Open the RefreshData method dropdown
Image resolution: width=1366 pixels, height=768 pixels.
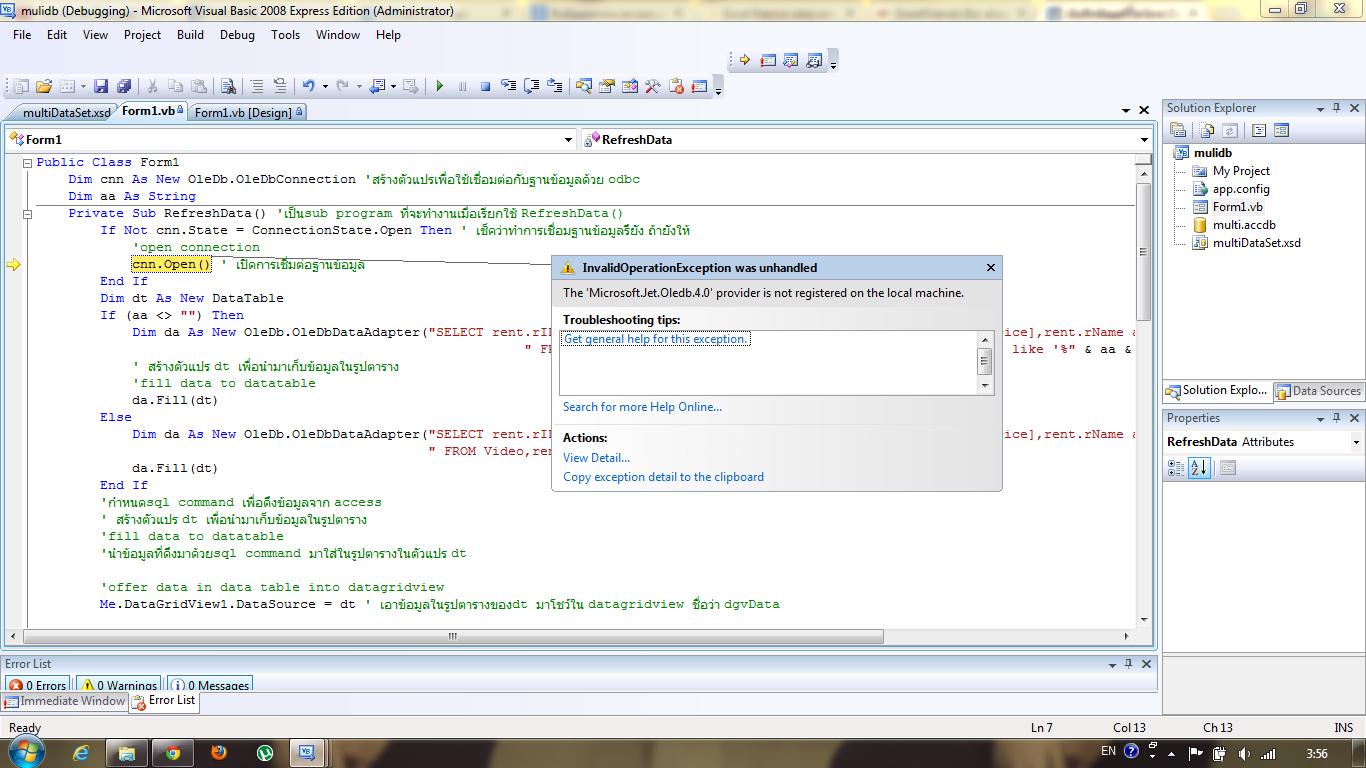(1144, 140)
